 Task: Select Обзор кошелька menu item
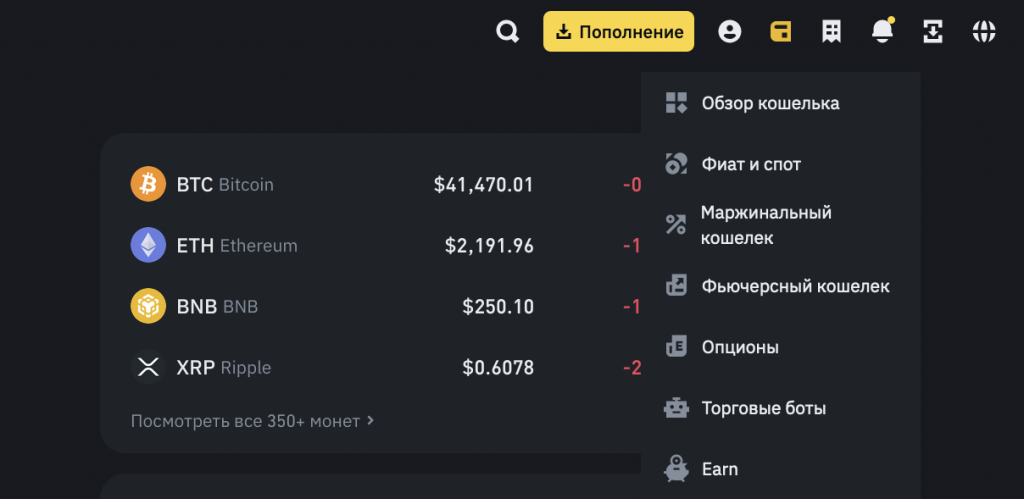pos(770,103)
